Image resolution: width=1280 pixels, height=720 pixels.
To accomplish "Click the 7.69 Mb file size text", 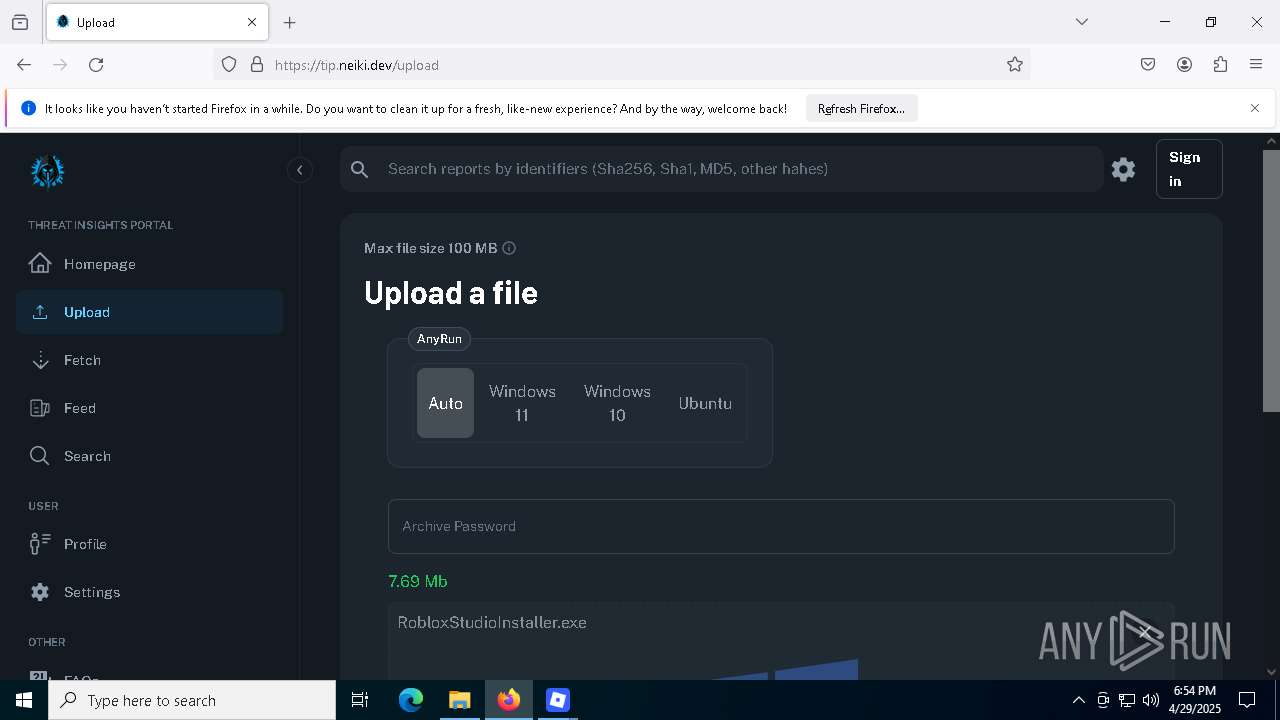I will 418,581.
